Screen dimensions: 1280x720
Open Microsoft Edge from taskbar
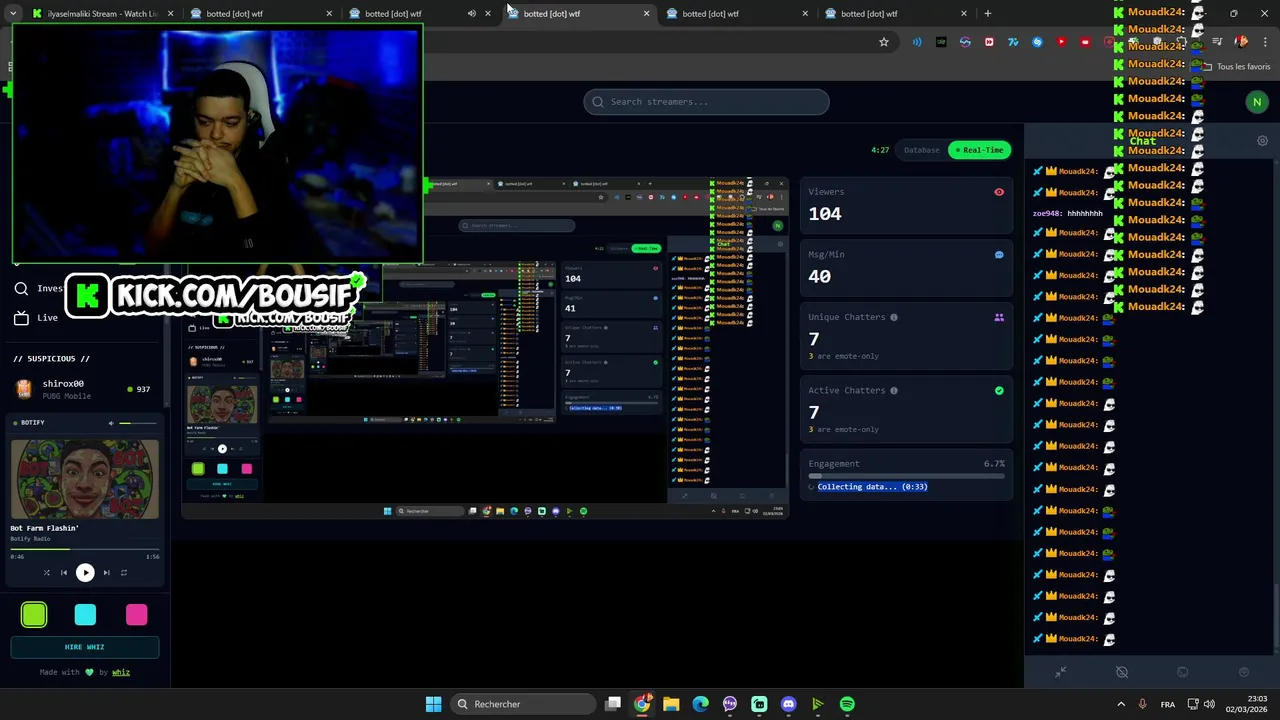pos(701,704)
